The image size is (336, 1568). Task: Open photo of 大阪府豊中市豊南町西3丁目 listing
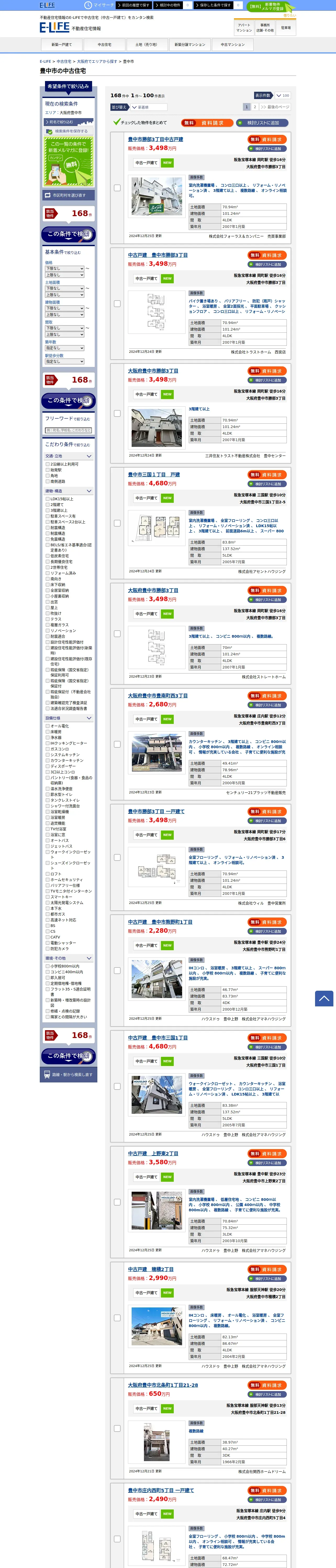(x=157, y=752)
